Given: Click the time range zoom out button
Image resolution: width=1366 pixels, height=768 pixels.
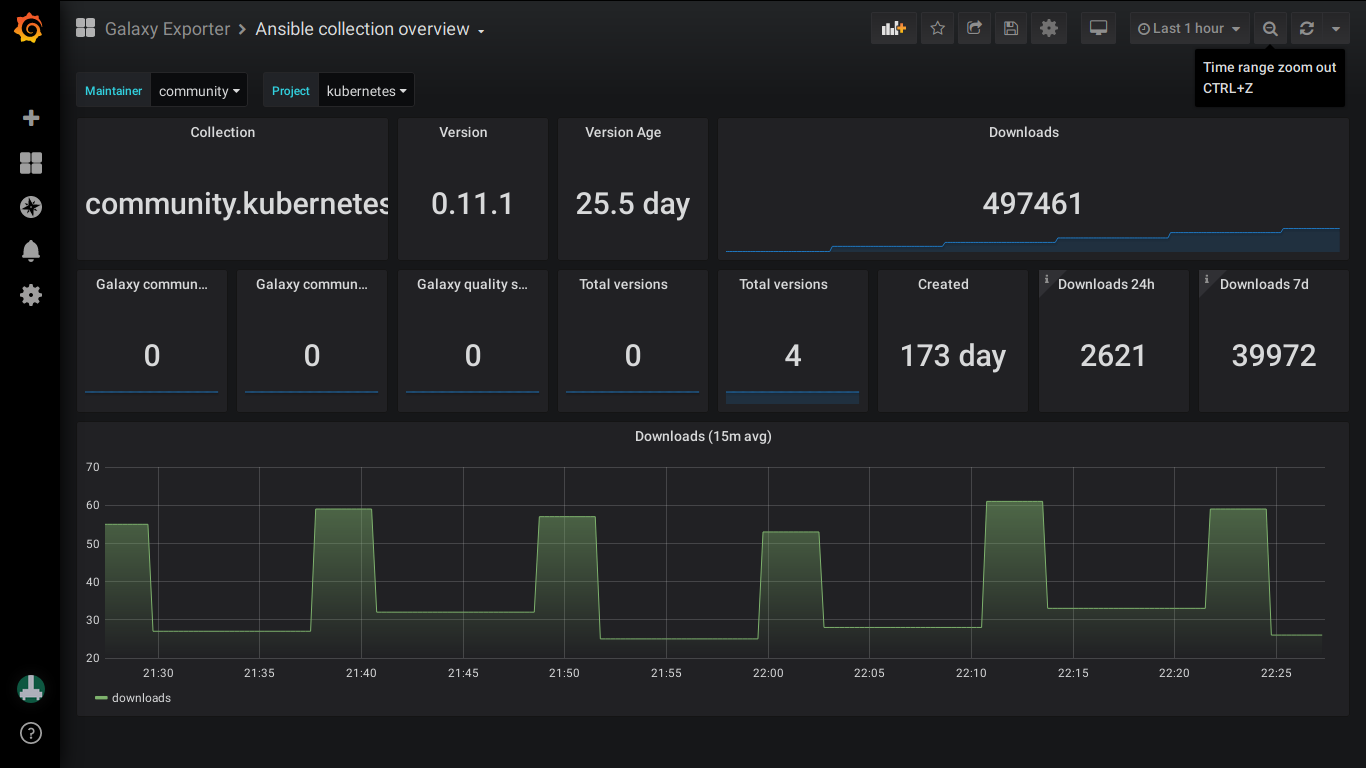Looking at the screenshot, I should 1270,29.
